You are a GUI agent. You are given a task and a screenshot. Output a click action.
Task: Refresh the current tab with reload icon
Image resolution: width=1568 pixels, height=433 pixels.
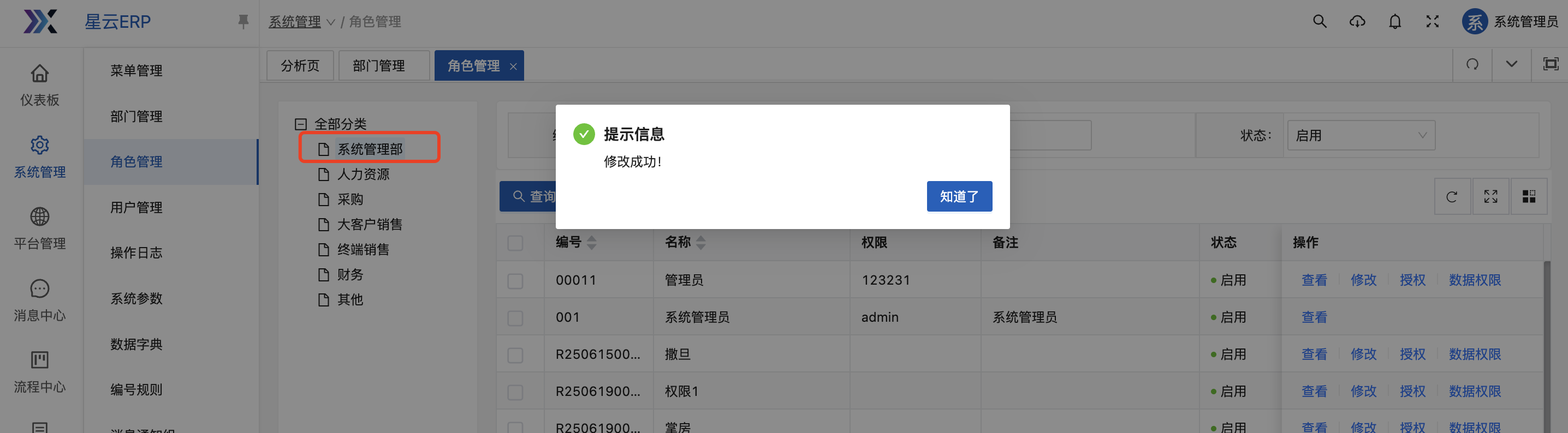point(1472,64)
